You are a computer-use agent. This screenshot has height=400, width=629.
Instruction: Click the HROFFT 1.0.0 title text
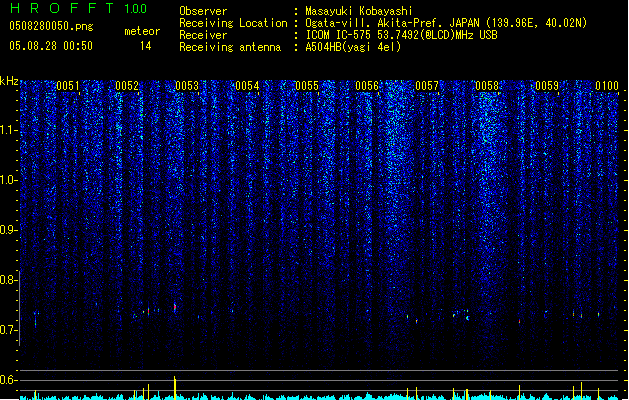tap(79, 8)
